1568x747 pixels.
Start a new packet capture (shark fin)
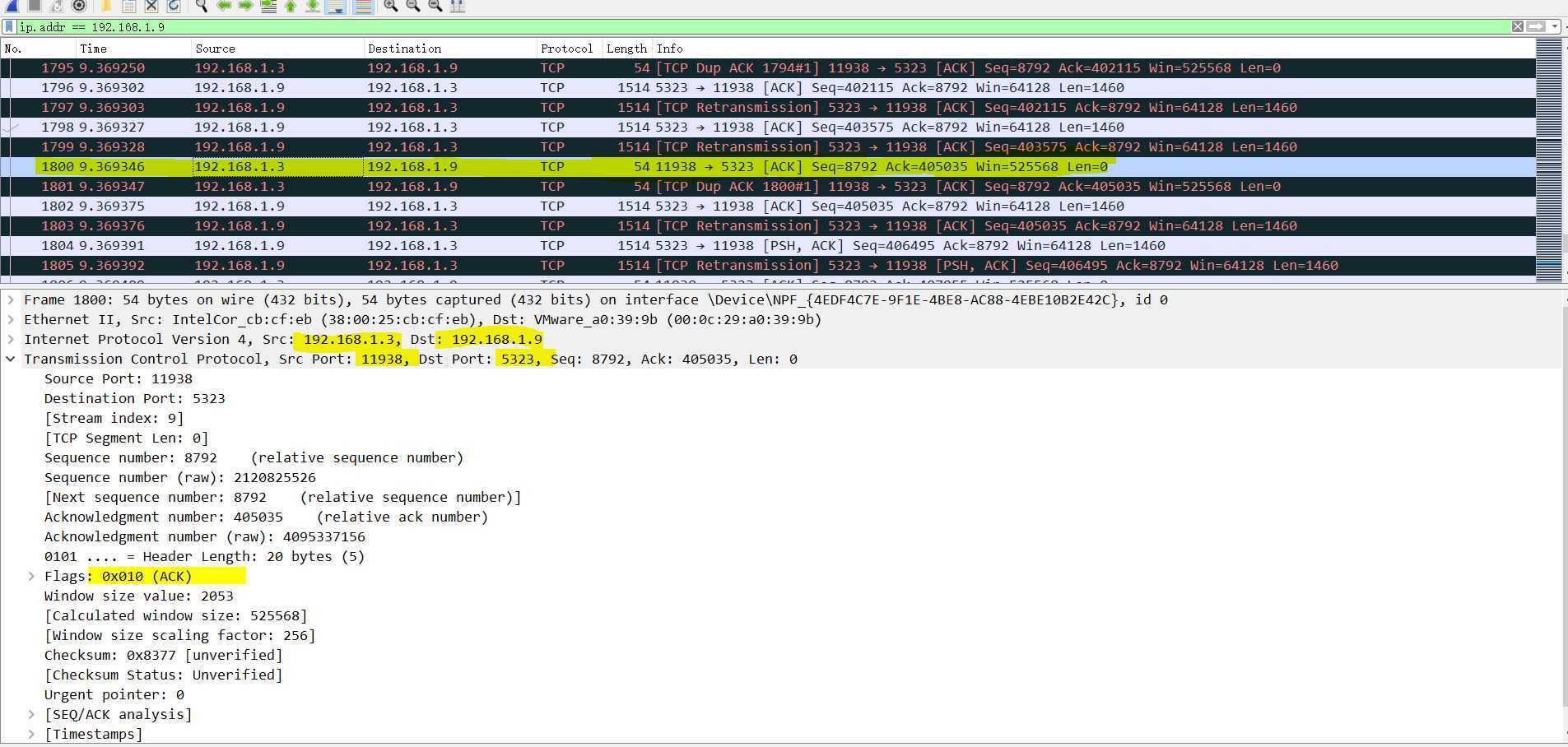12,6
